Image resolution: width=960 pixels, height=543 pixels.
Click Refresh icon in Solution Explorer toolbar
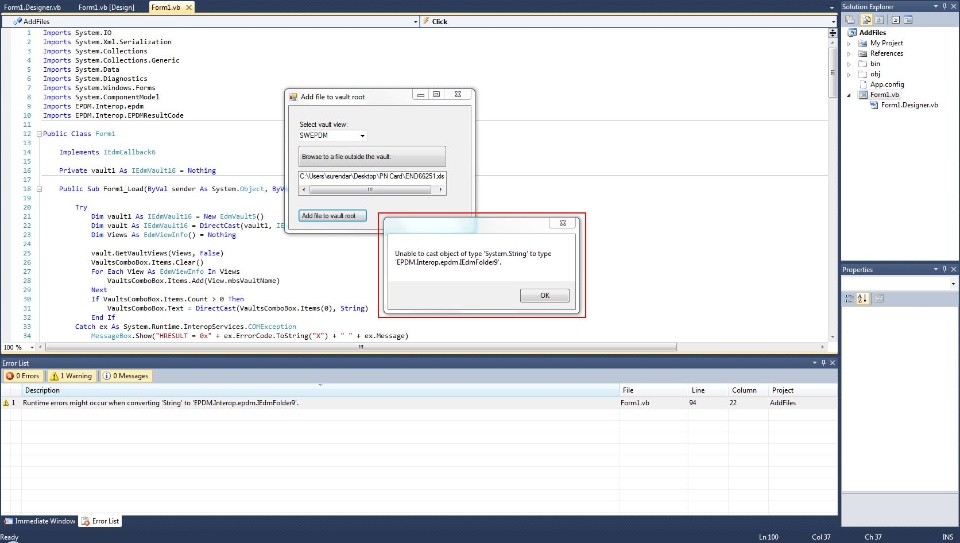pos(879,20)
